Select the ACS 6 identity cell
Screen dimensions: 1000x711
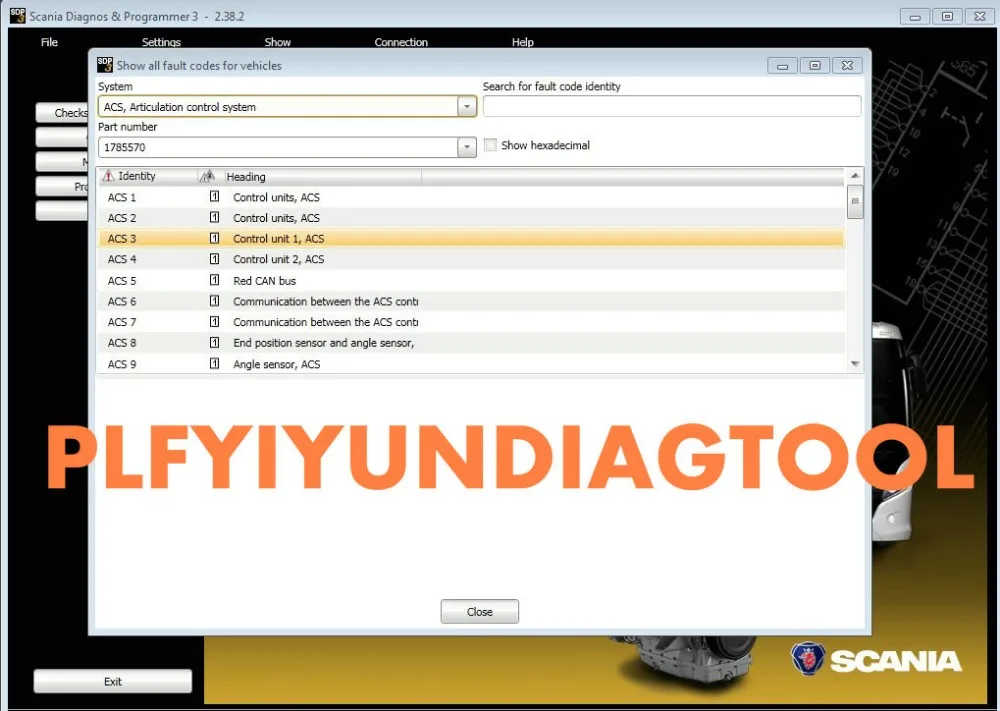(x=122, y=301)
